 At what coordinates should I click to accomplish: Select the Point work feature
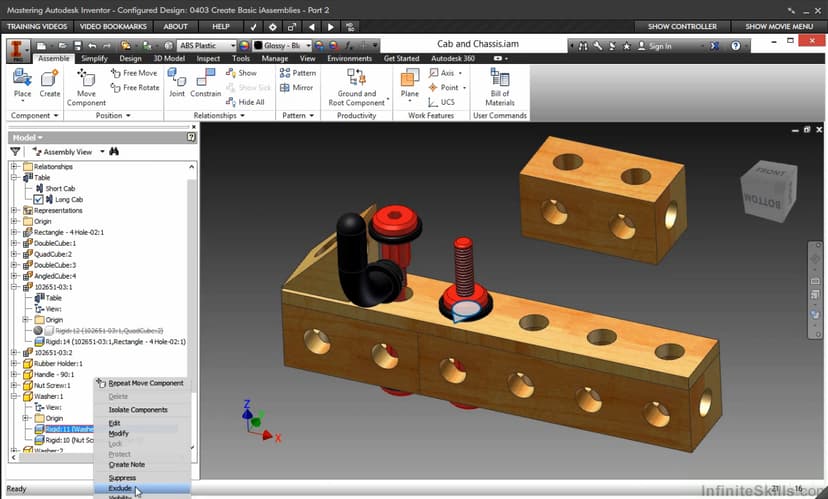click(447, 88)
